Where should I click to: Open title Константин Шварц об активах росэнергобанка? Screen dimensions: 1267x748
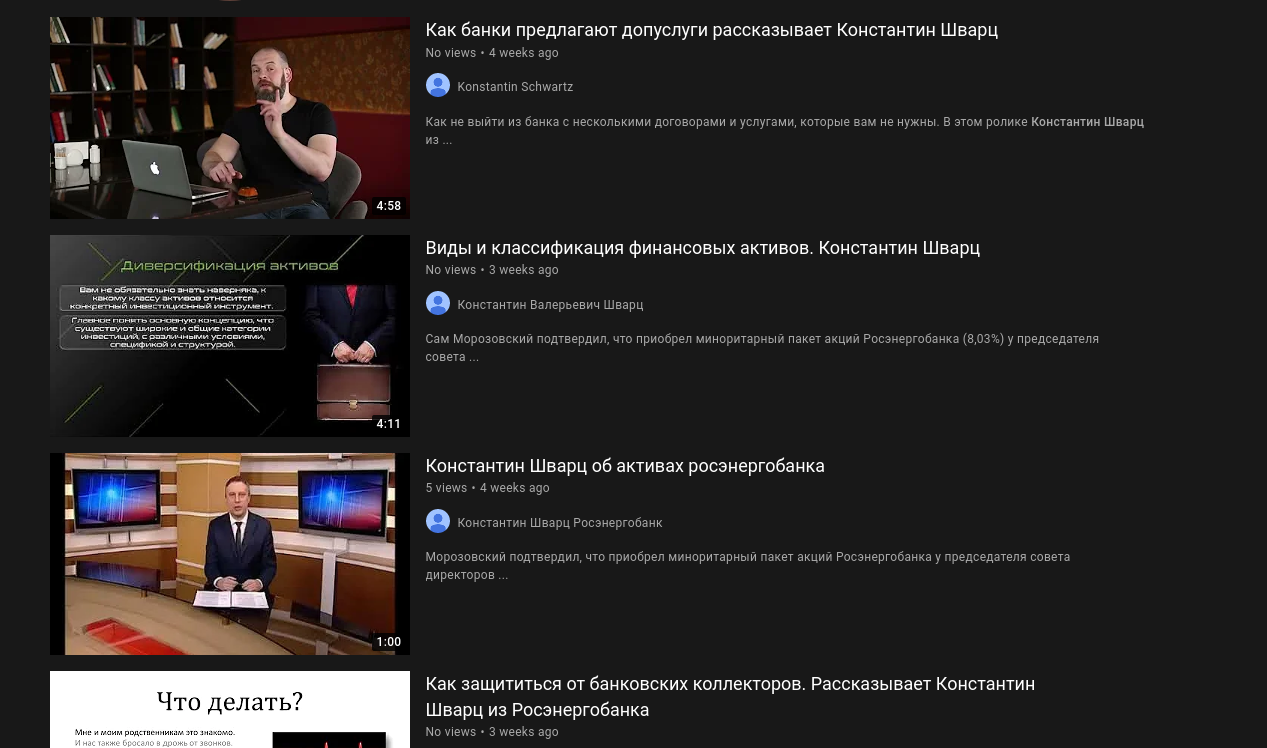pyautogui.click(x=625, y=466)
